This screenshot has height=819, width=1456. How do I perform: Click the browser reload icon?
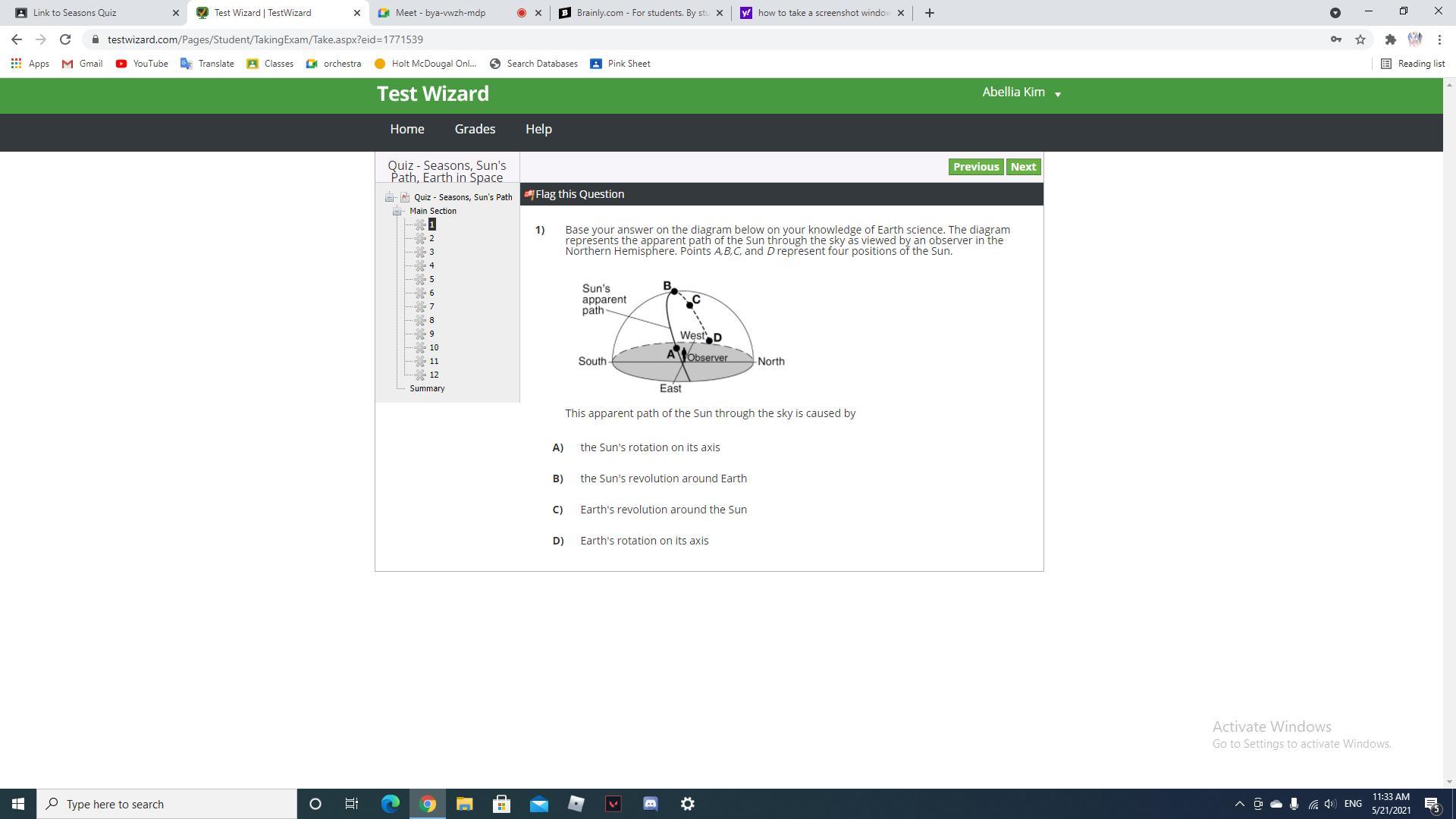pyautogui.click(x=65, y=39)
